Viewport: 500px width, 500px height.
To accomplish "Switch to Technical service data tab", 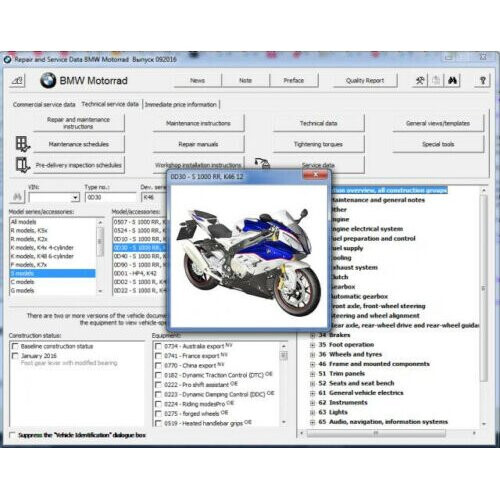I will (110, 104).
